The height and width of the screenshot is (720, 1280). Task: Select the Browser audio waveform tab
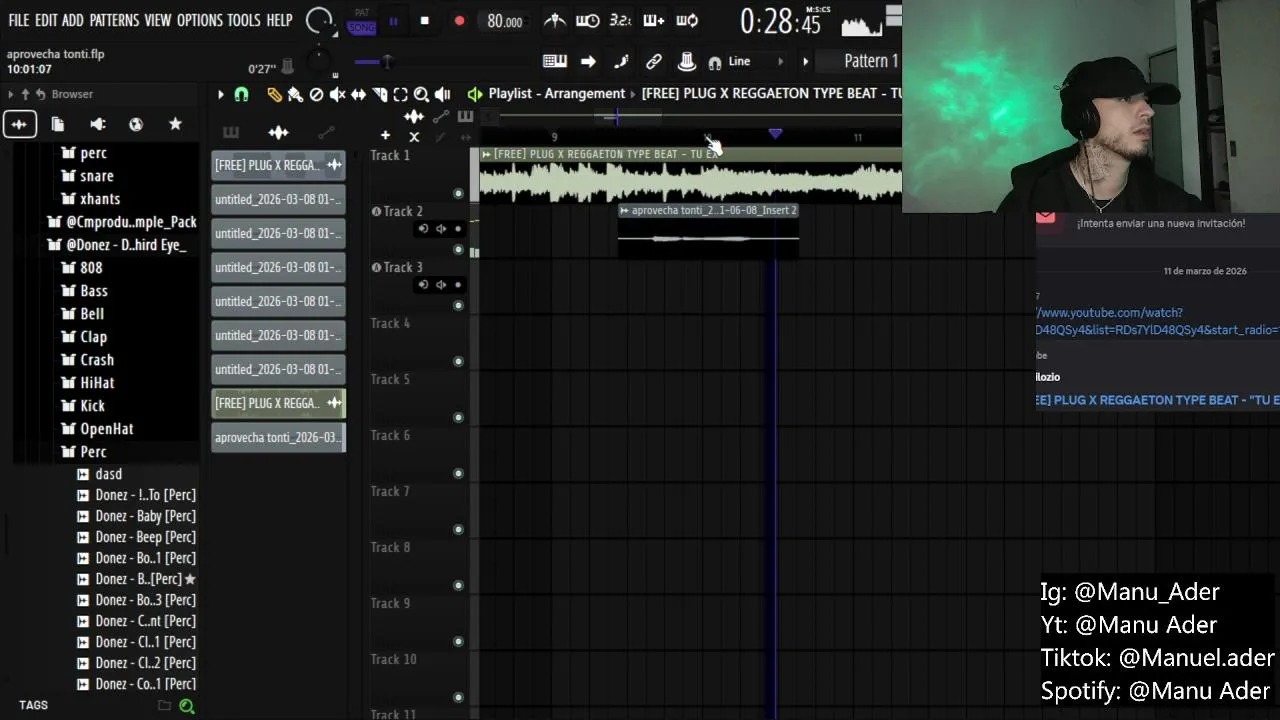click(x=19, y=124)
